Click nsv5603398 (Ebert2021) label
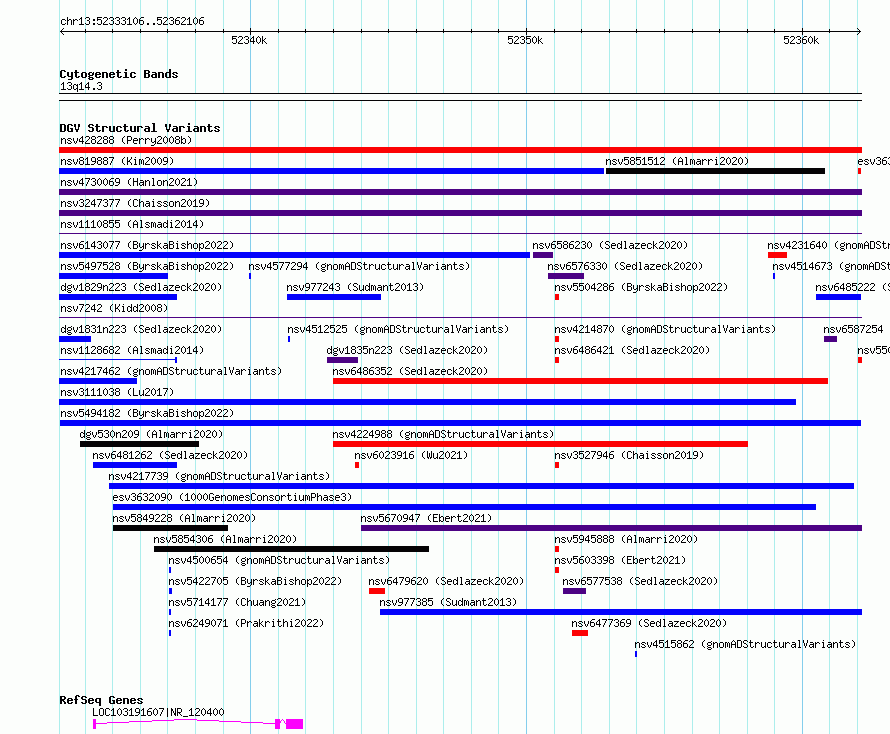 (x=620, y=560)
